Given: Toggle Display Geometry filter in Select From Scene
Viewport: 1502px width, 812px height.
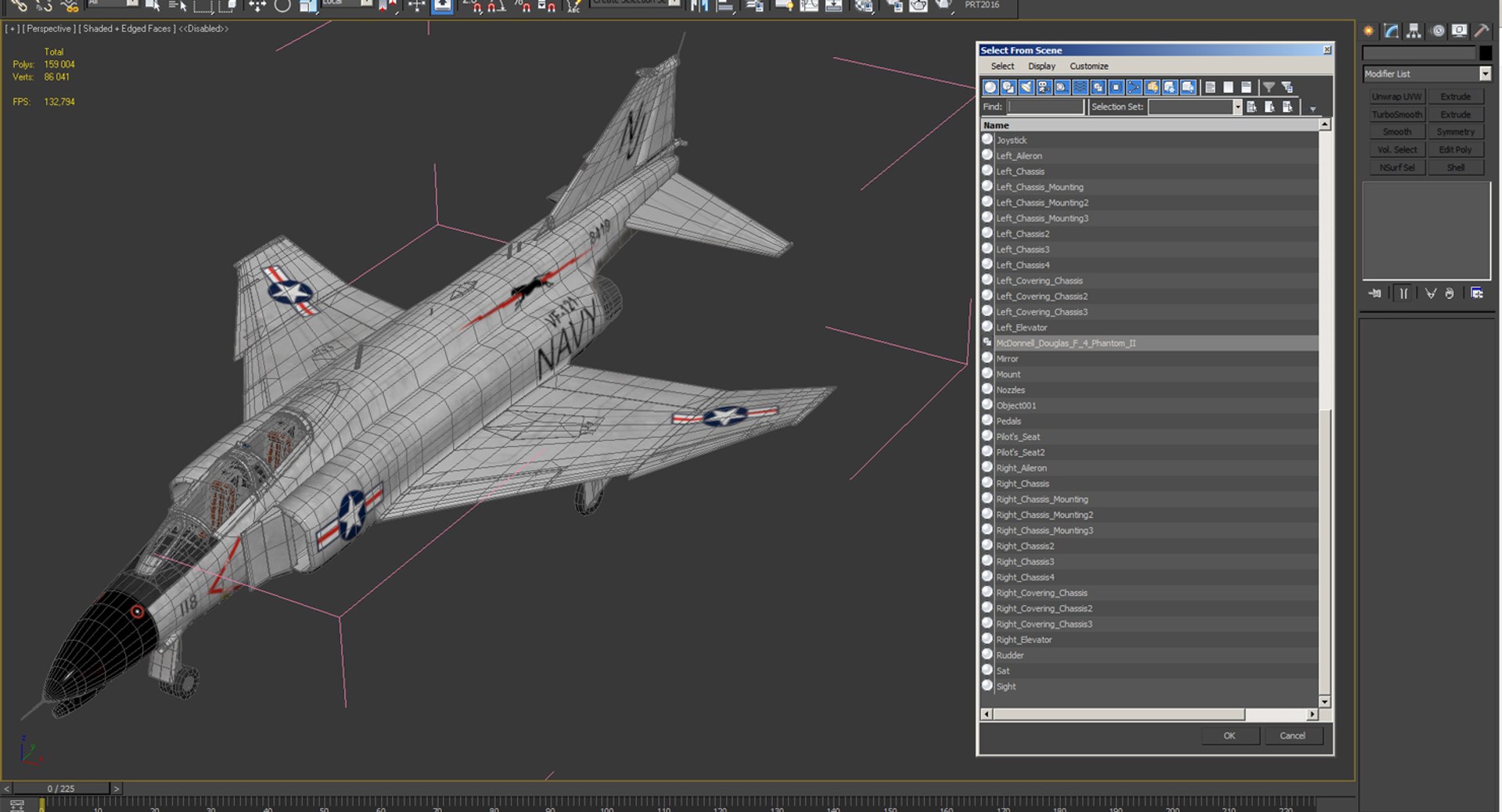Looking at the screenshot, I should pyautogui.click(x=990, y=87).
